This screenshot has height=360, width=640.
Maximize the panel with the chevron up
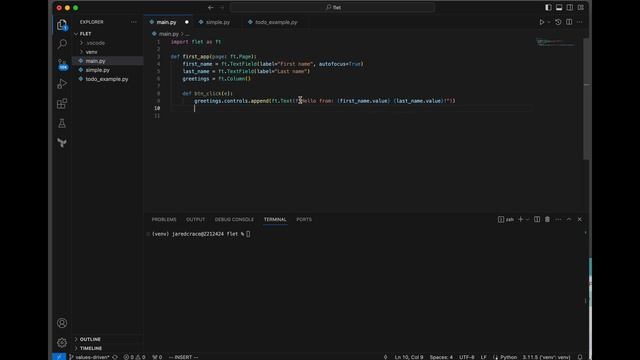coord(569,220)
